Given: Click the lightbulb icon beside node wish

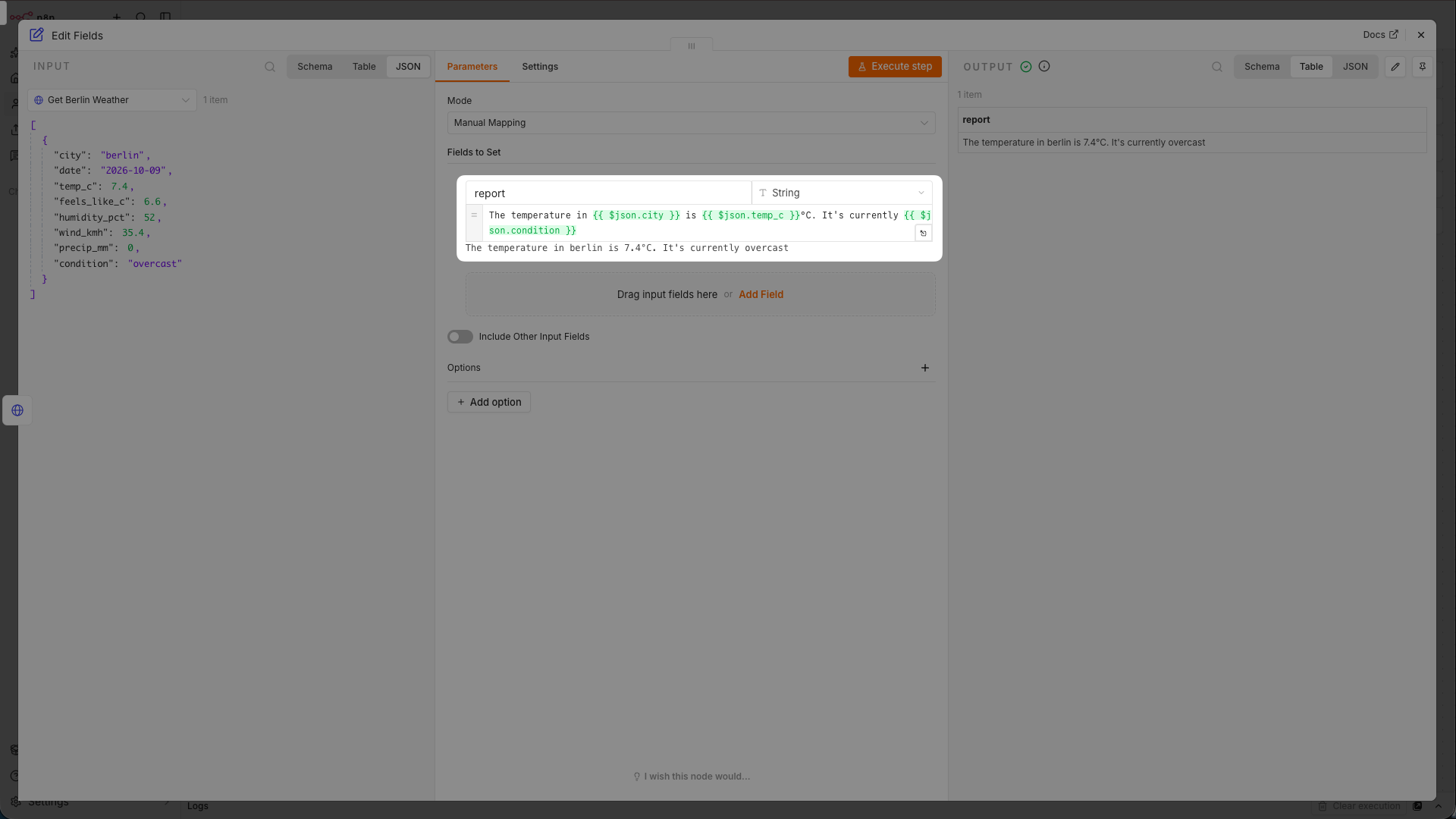Looking at the screenshot, I should click(x=637, y=777).
